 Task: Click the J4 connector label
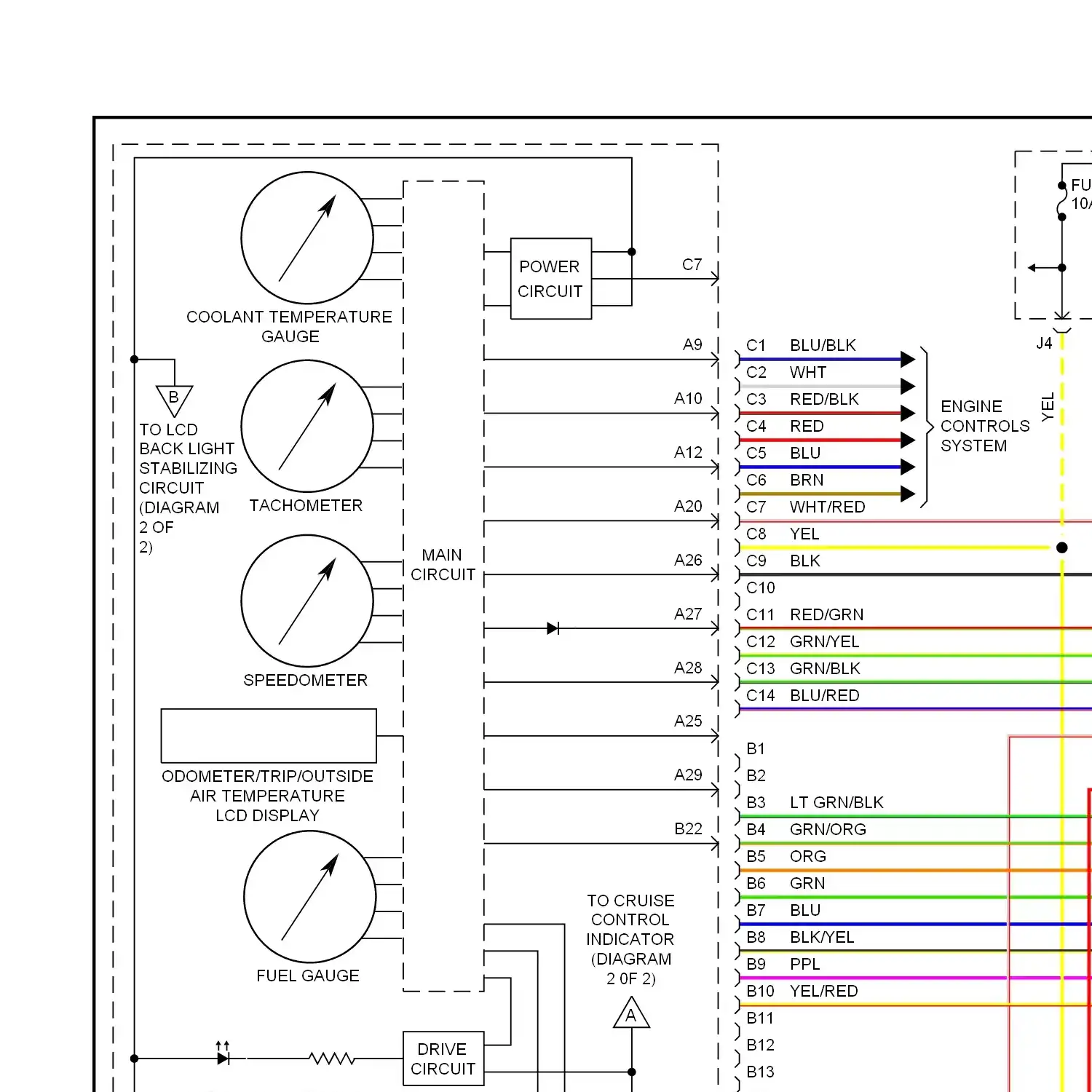click(x=1044, y=343)
